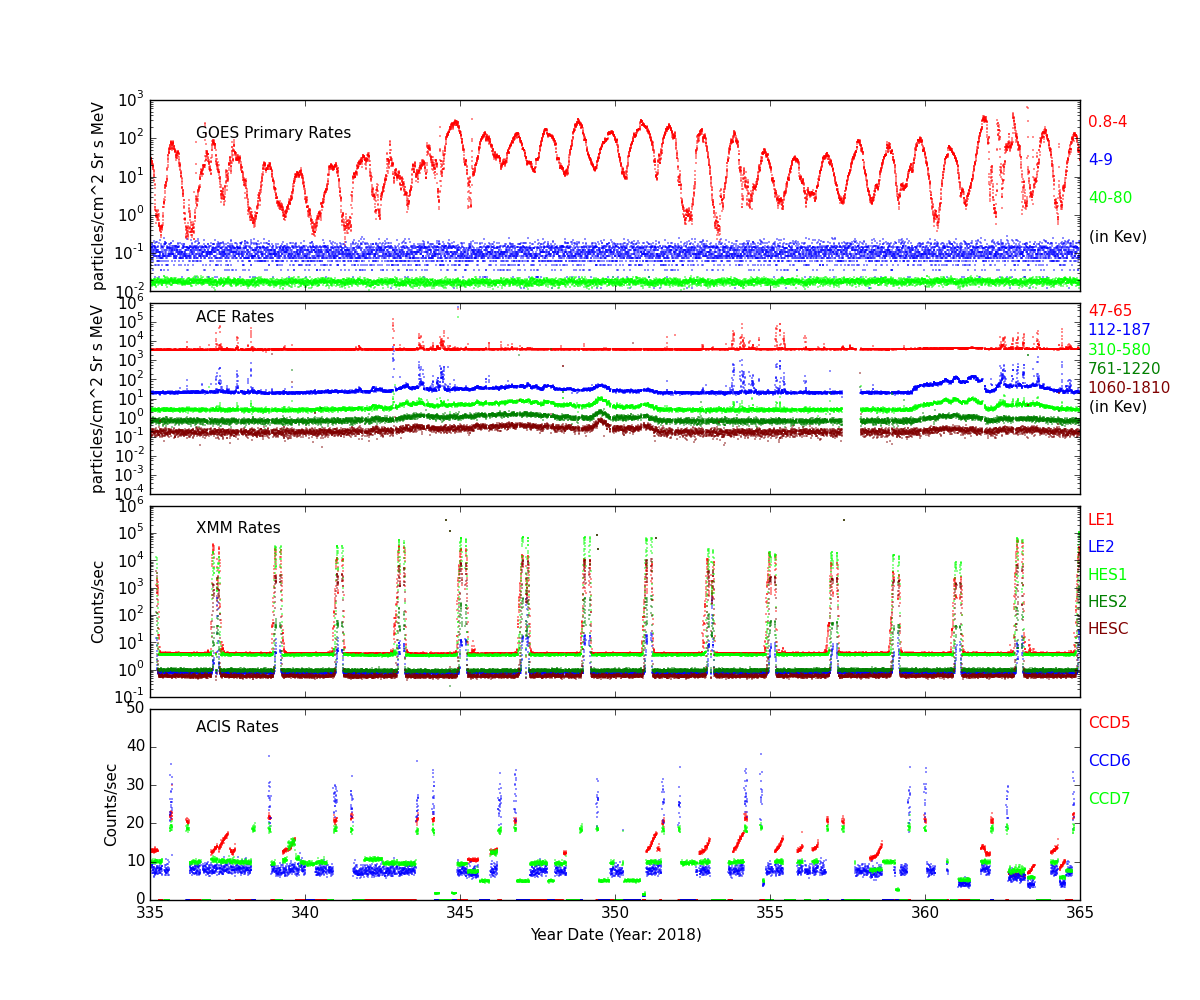Select the LE1 legend label
The height and width of the screenshot is (1000, 1200).
1101,520
